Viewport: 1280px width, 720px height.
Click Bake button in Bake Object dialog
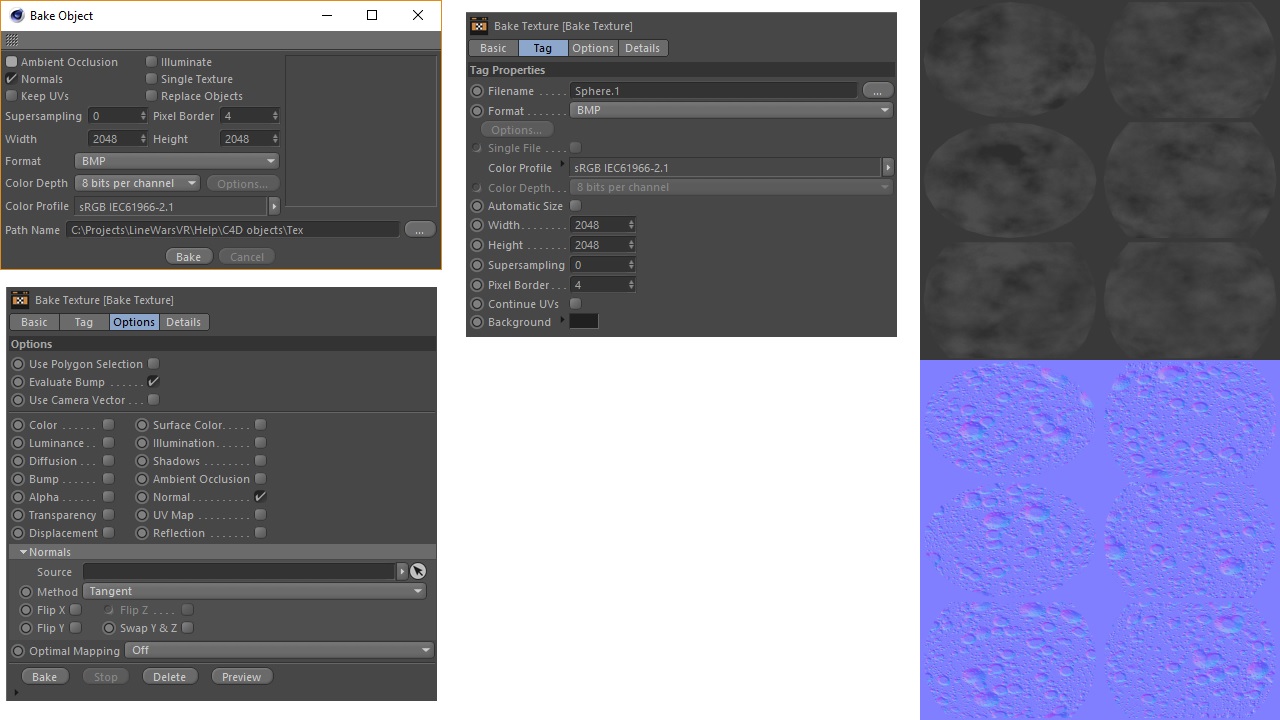pyautogui.click(x=188, y=257)
